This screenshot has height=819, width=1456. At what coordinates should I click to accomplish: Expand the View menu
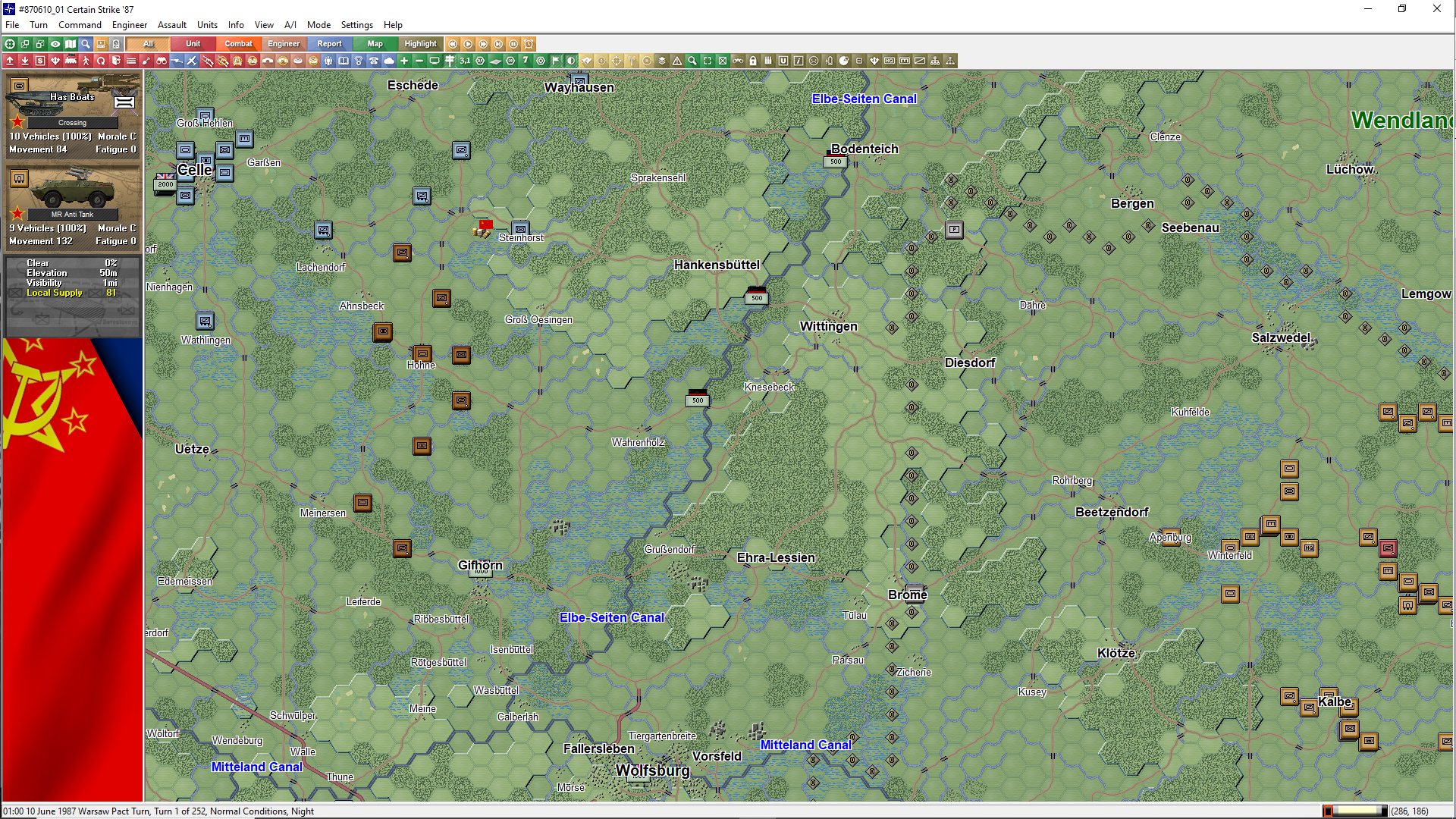264,24
